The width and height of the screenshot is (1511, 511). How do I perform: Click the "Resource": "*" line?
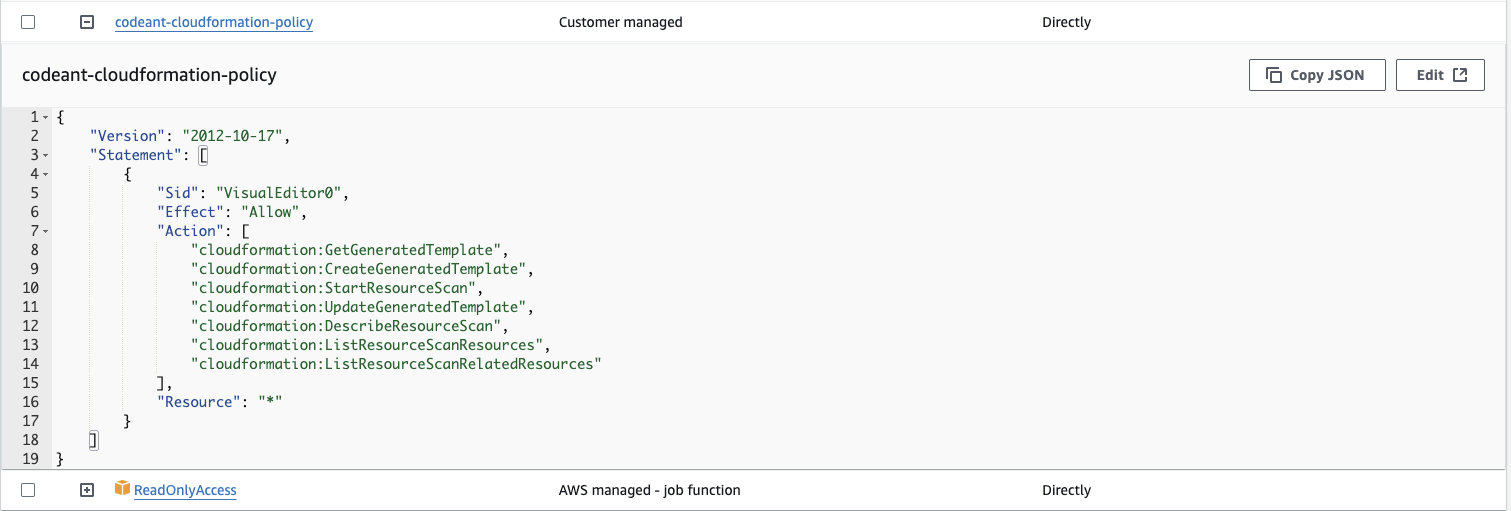227,402
